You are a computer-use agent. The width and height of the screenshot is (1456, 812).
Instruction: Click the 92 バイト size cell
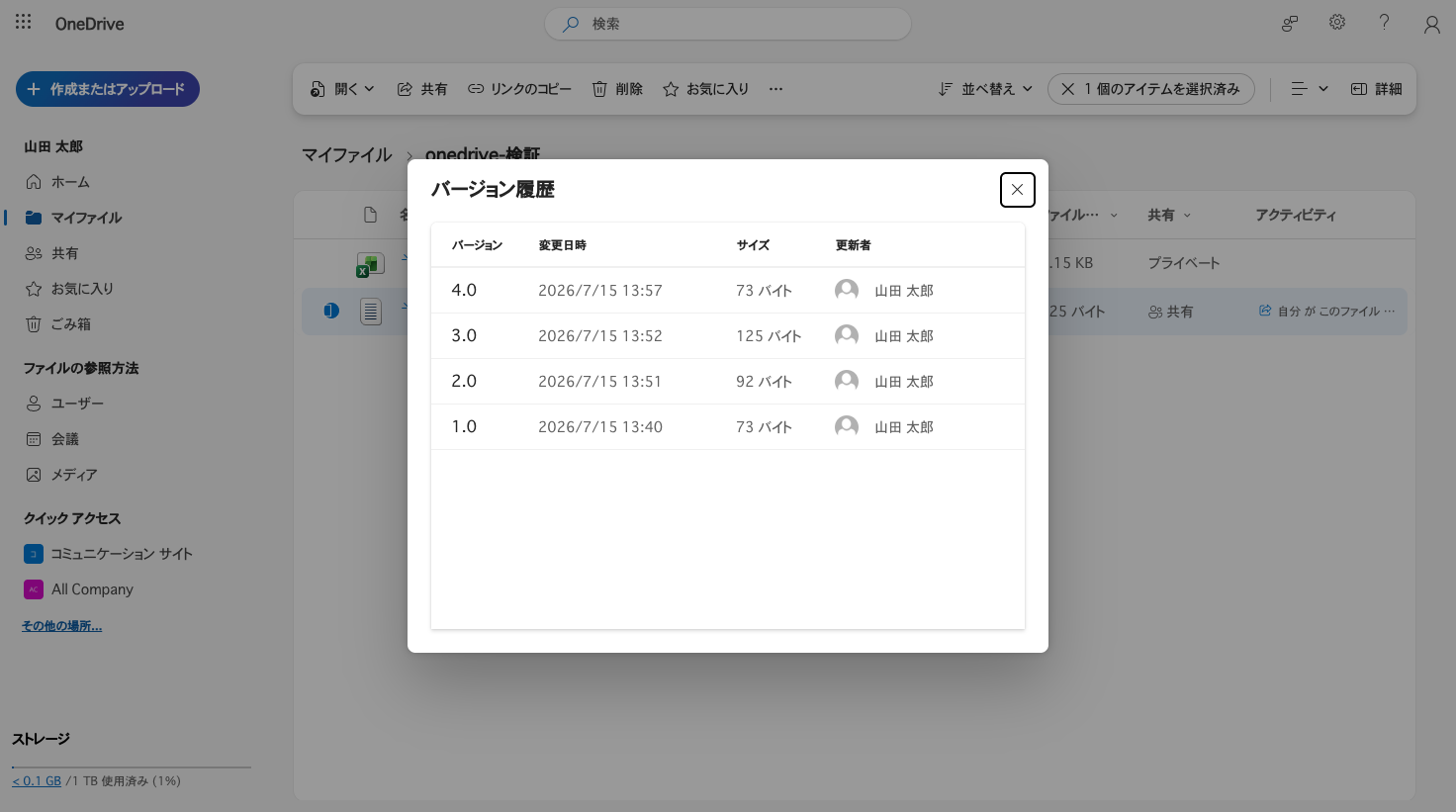764,382
